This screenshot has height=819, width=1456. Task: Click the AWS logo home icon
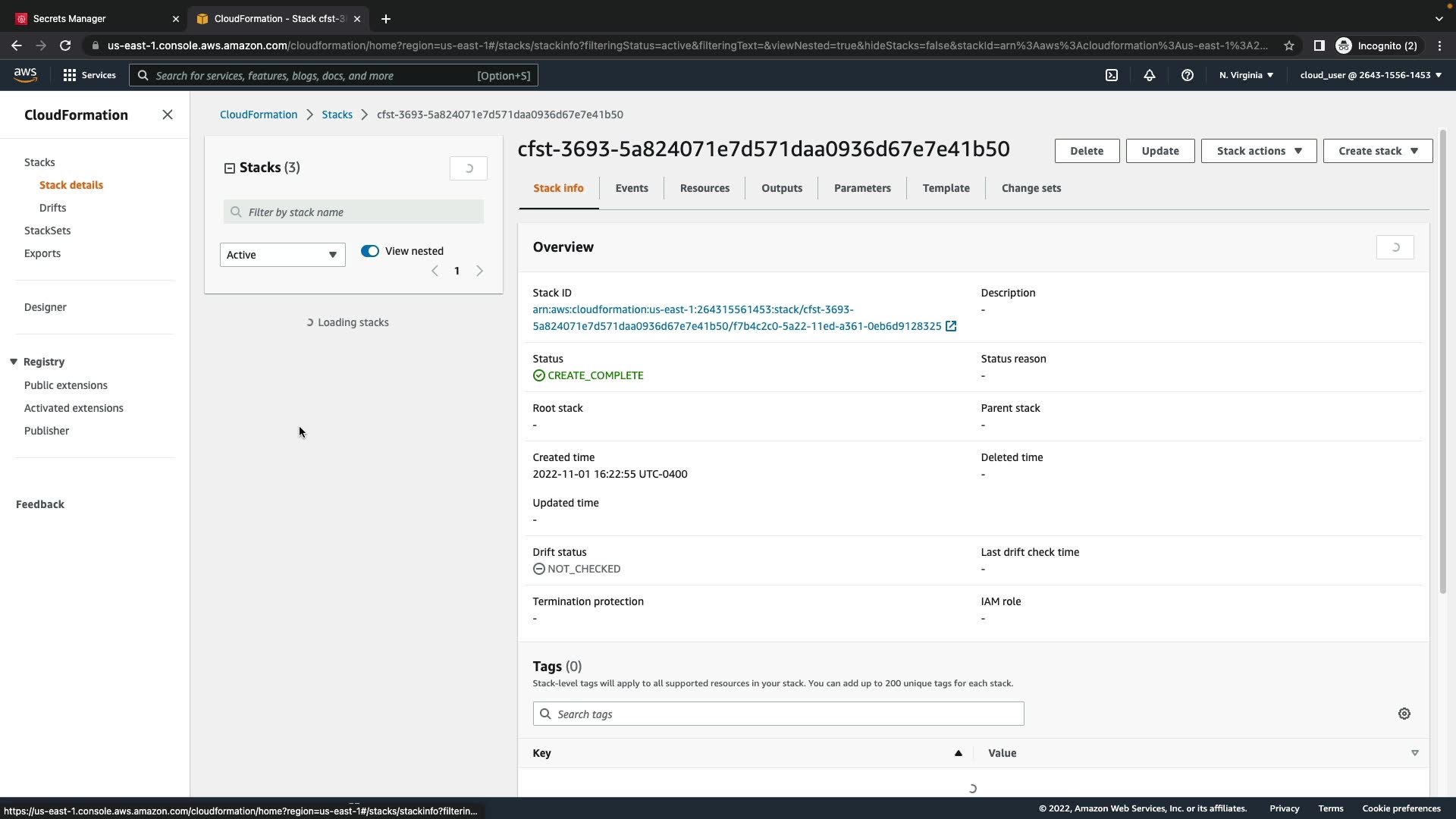[25, 74]
